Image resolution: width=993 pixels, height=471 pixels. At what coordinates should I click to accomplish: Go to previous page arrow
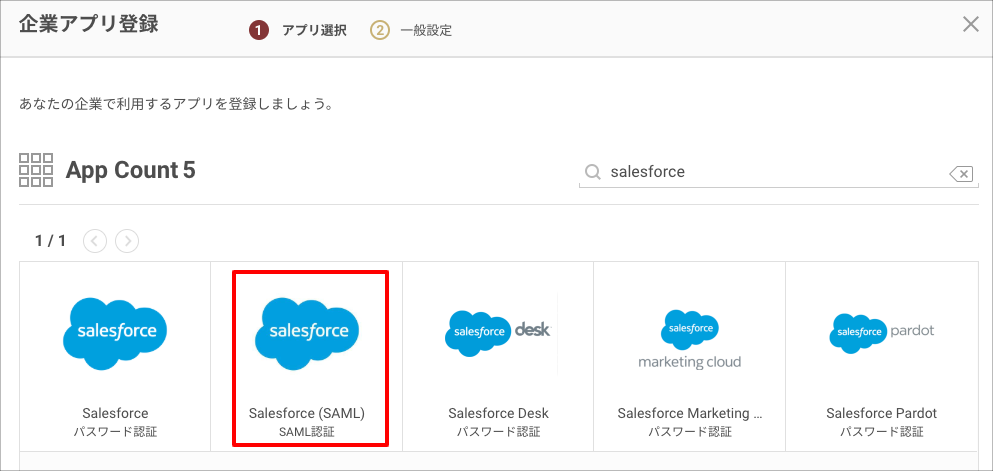coord(95,241)
